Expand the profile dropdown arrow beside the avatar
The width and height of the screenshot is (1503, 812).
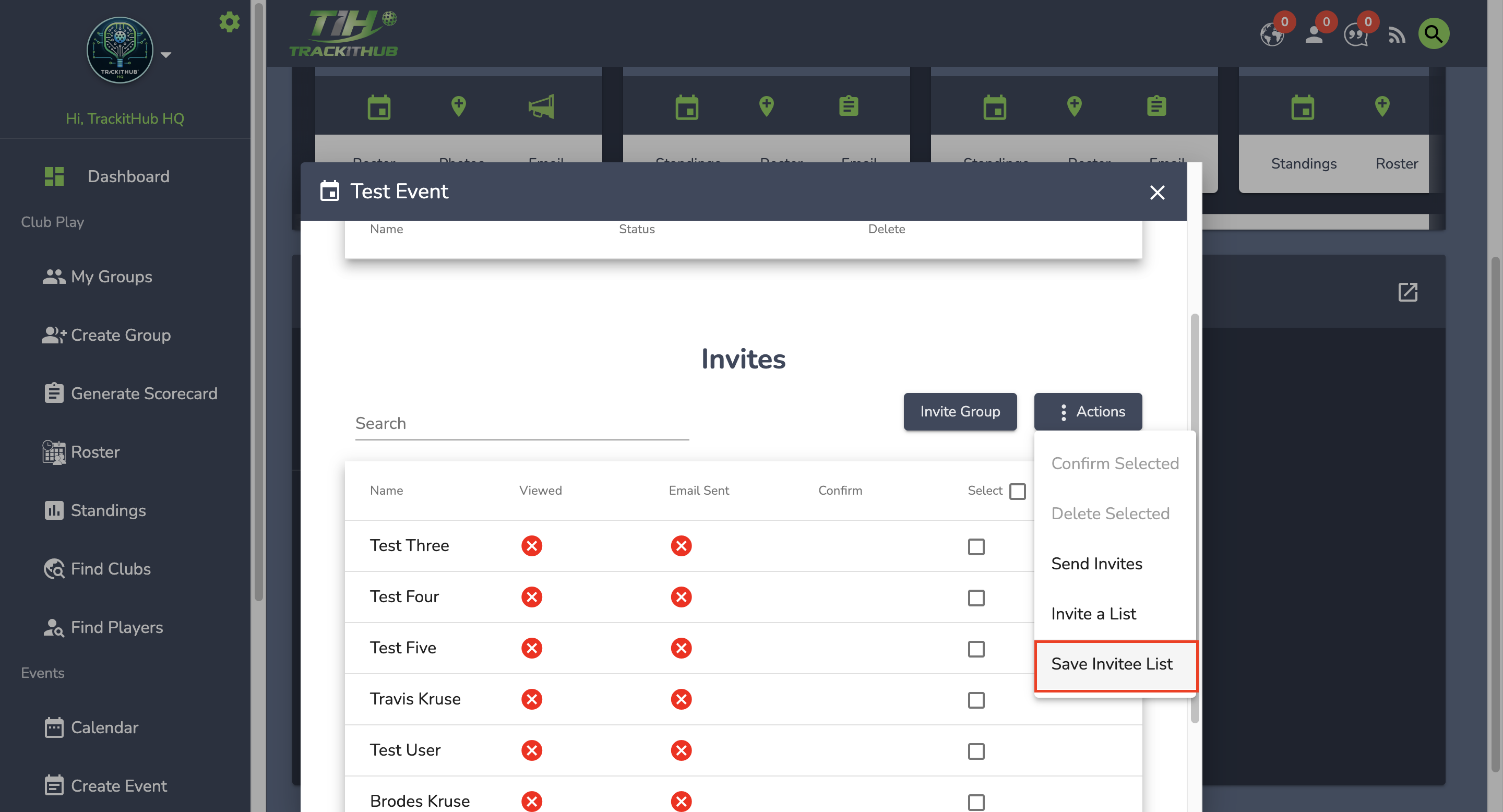click(x=166, y=55)
